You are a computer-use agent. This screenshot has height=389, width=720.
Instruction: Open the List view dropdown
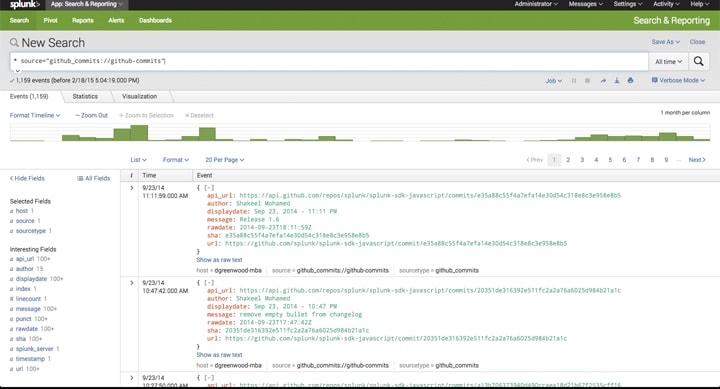[138, 160]
